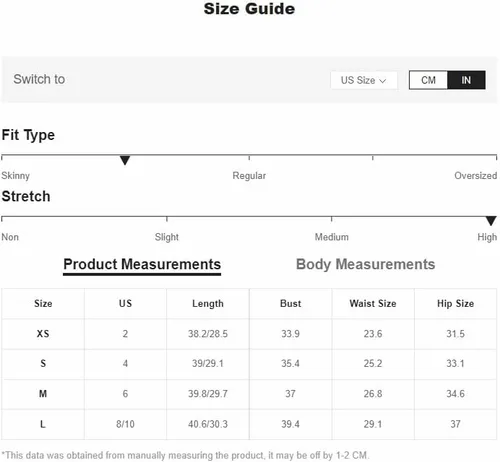Select the S size row

coord(249,364)
